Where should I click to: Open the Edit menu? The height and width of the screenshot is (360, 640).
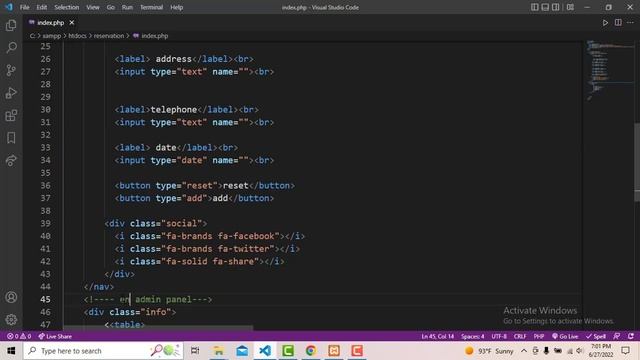[x=42, y=7]
